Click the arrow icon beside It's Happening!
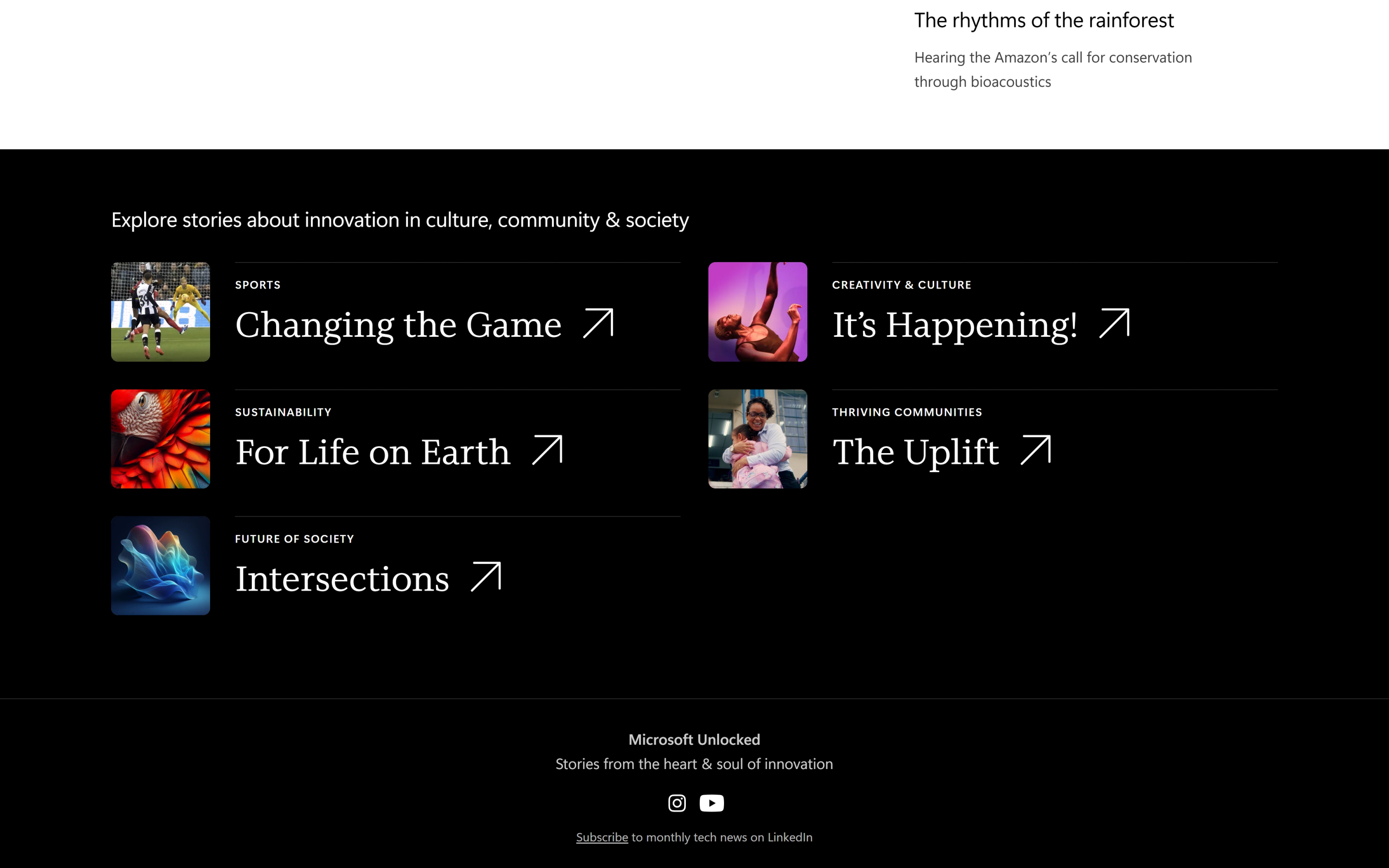 tap(1114, 323)
